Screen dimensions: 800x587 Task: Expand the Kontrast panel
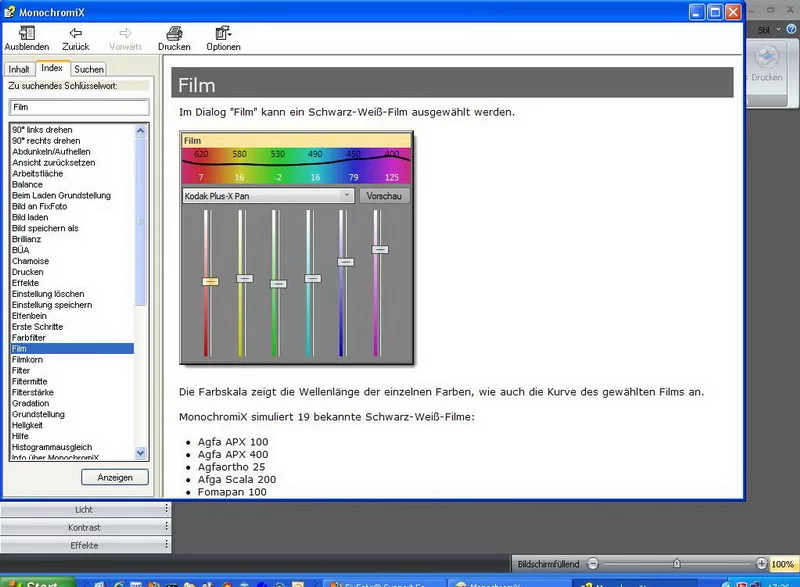[x=84, y=527]
